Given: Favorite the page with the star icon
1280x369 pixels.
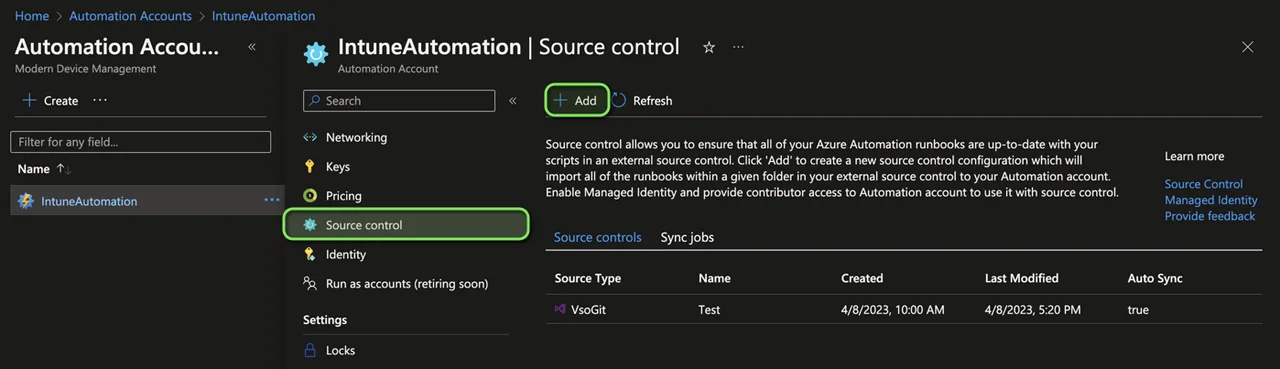Looking at the screenshot, I should pos(709,47).
